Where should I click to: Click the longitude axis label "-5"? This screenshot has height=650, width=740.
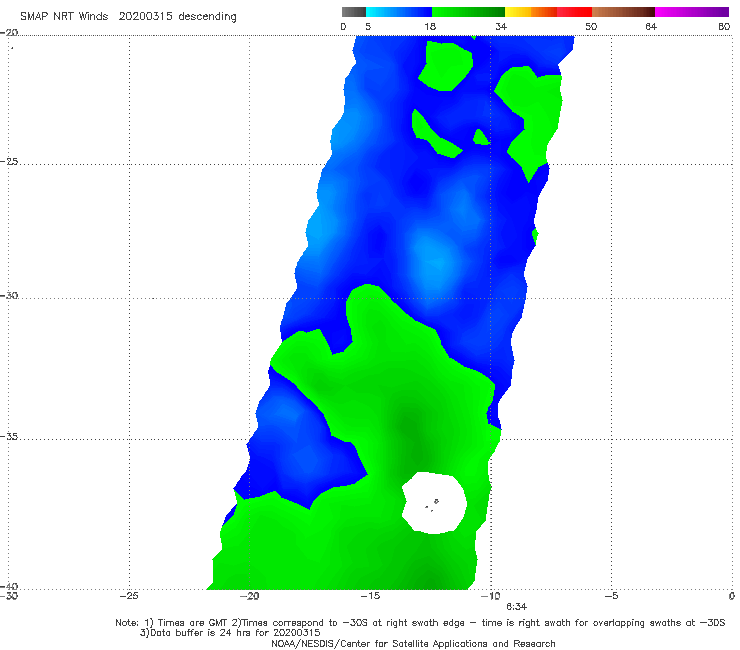(611, 596)
